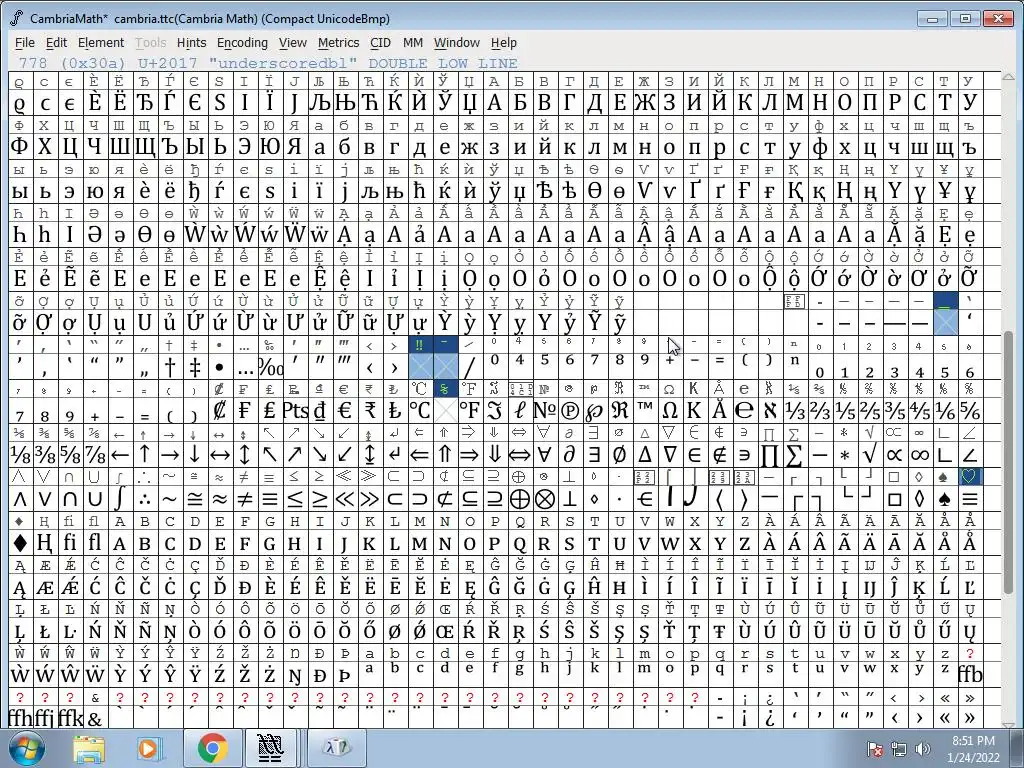
Task: Select the trademark ™ glyph cell
Action: [645, 411]
